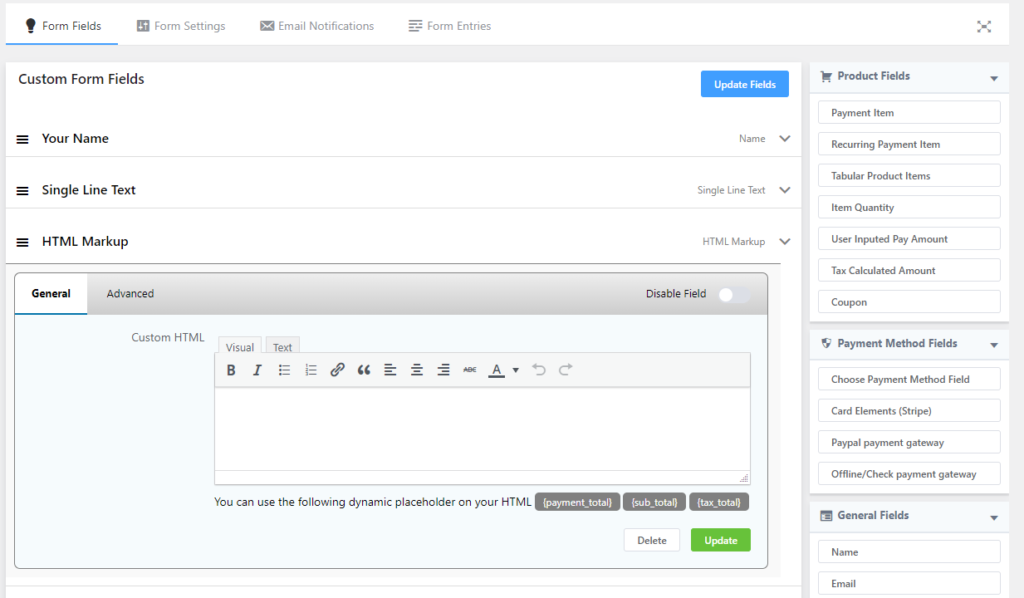The height and width of the screenshot is (598, 1024).
Task: Click the fullscreen expand icon
Action: click(984, 26)
